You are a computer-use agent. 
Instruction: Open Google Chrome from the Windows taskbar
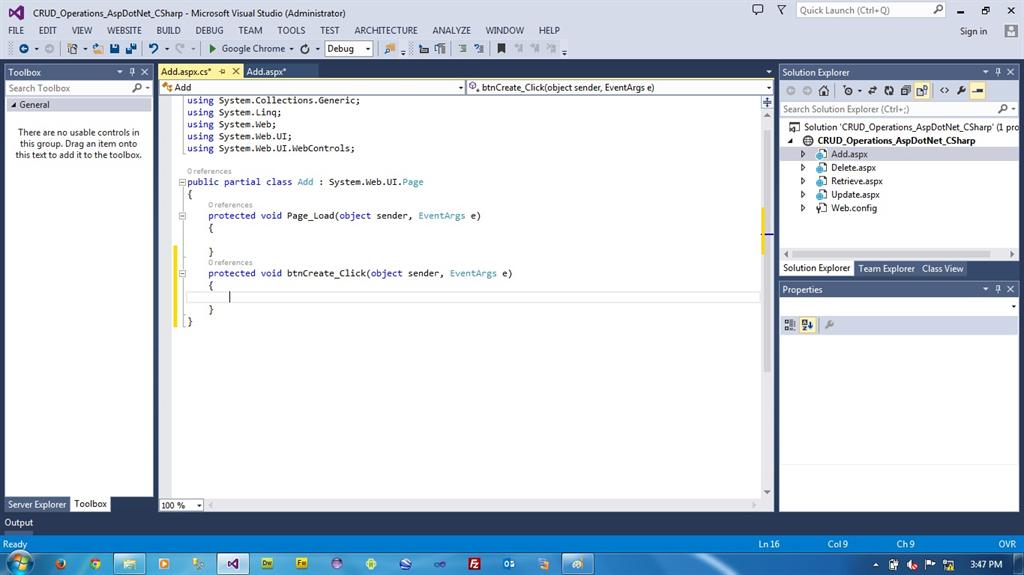[x=94, y=564]
